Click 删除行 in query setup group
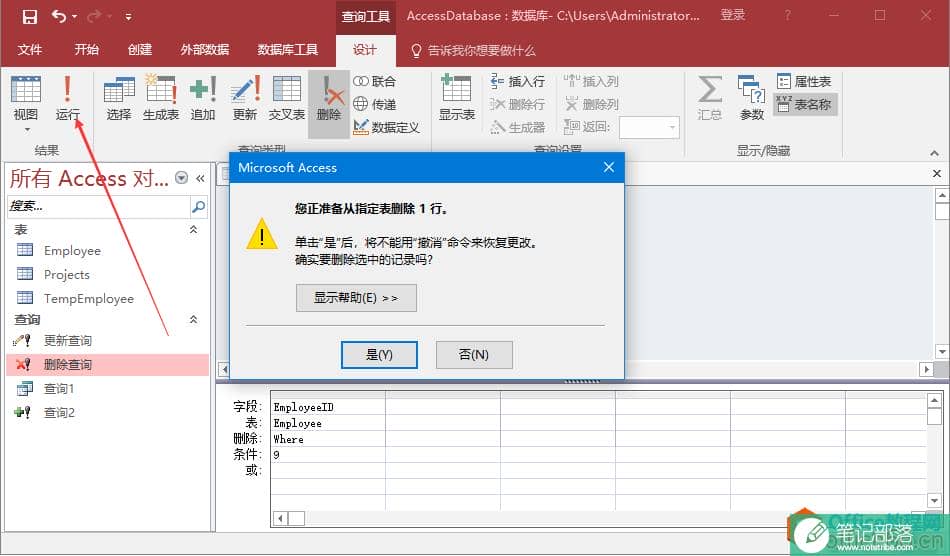Viewport: 950px width, 556px height. (517, 104)
